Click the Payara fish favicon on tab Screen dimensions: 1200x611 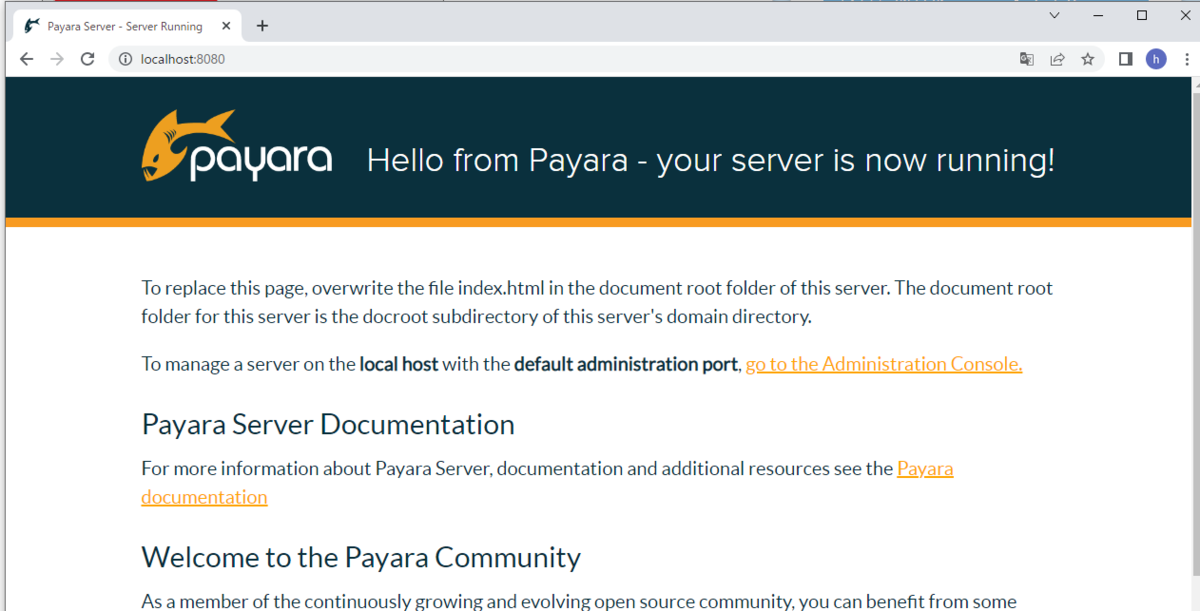coord(32,26)
